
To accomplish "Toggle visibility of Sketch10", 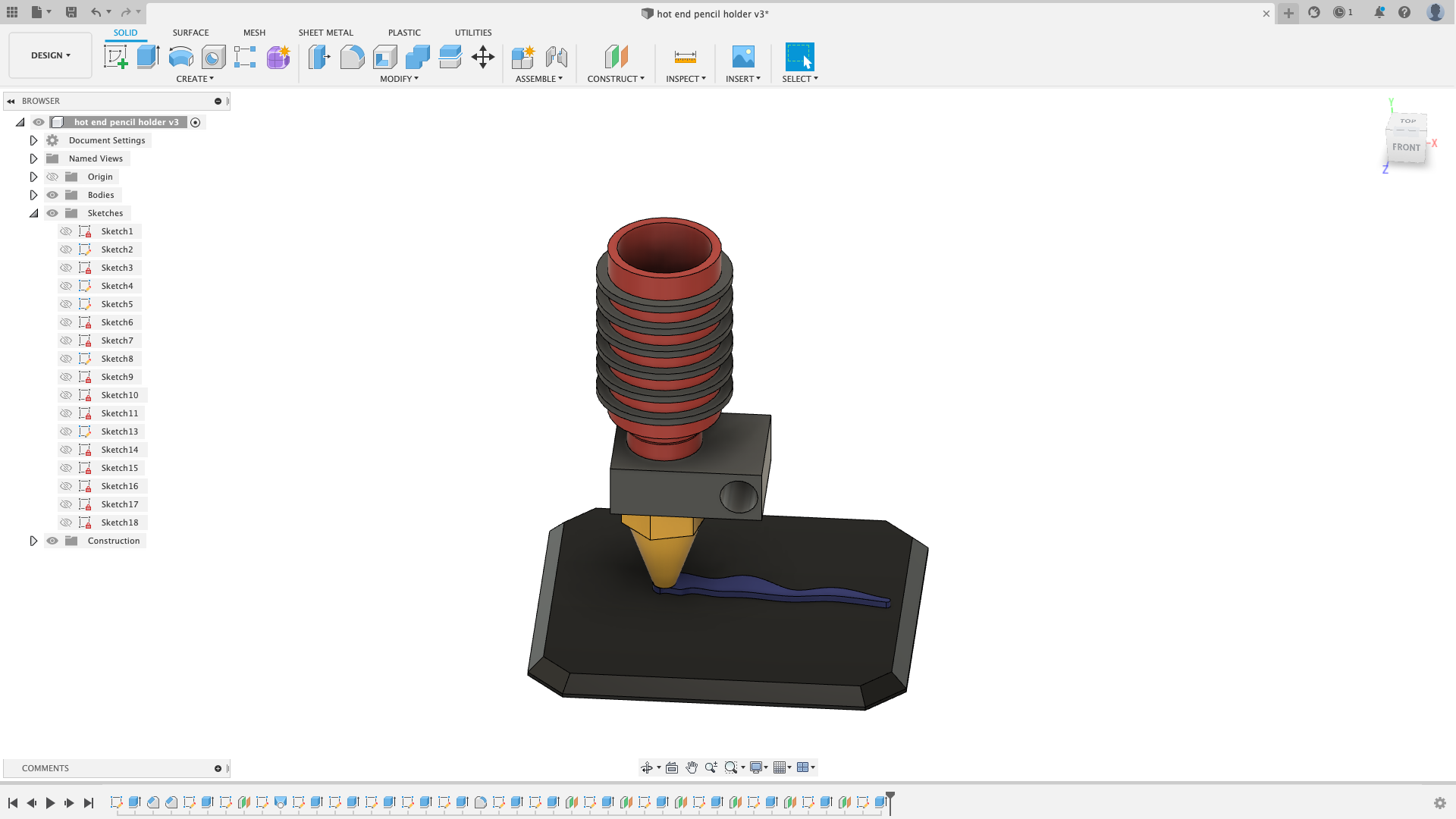I will pyautogui.click(x=66, y=395).
